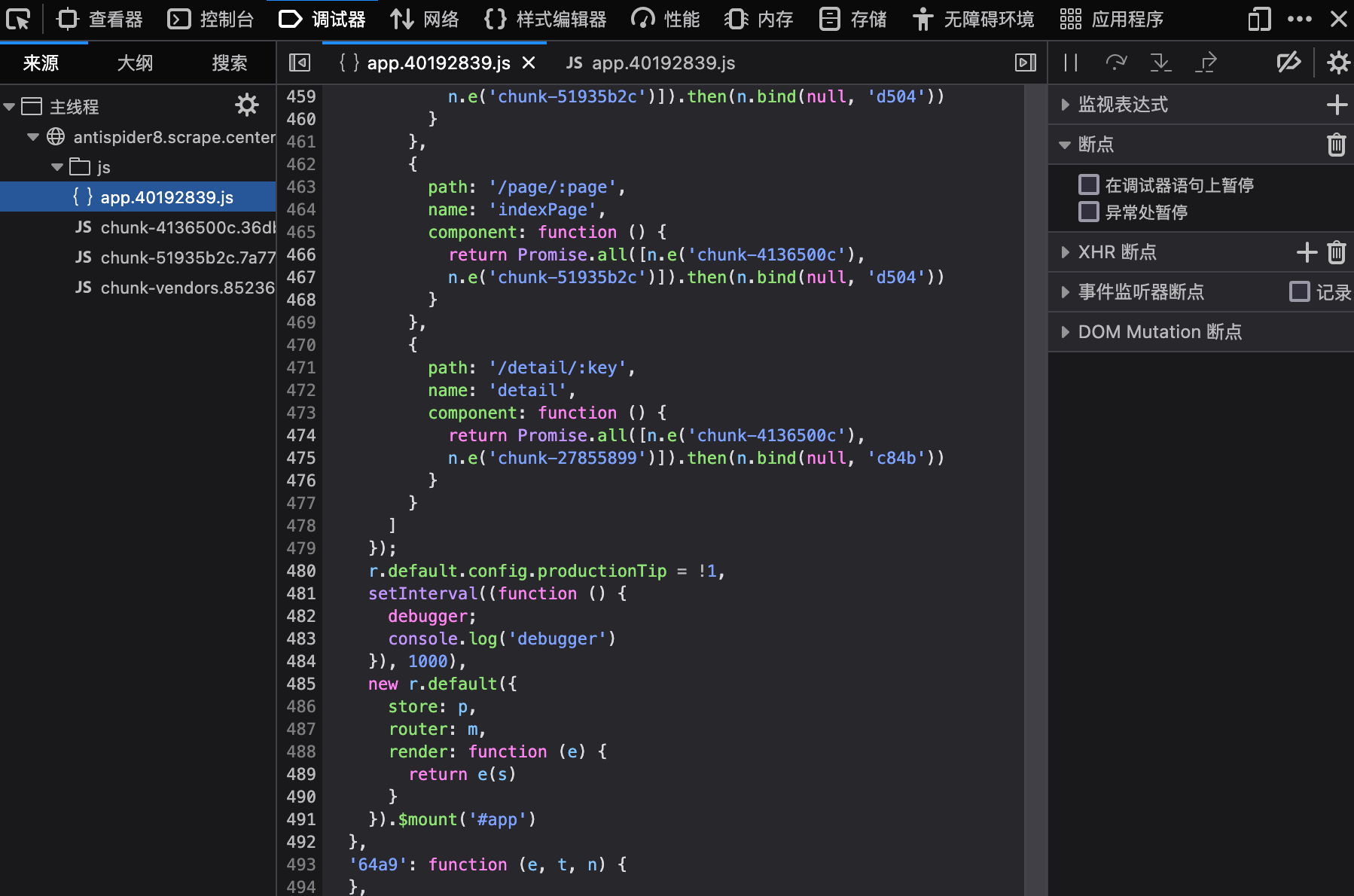Click the step out icon
The image size is (1354, 896).
[1206, 62]
